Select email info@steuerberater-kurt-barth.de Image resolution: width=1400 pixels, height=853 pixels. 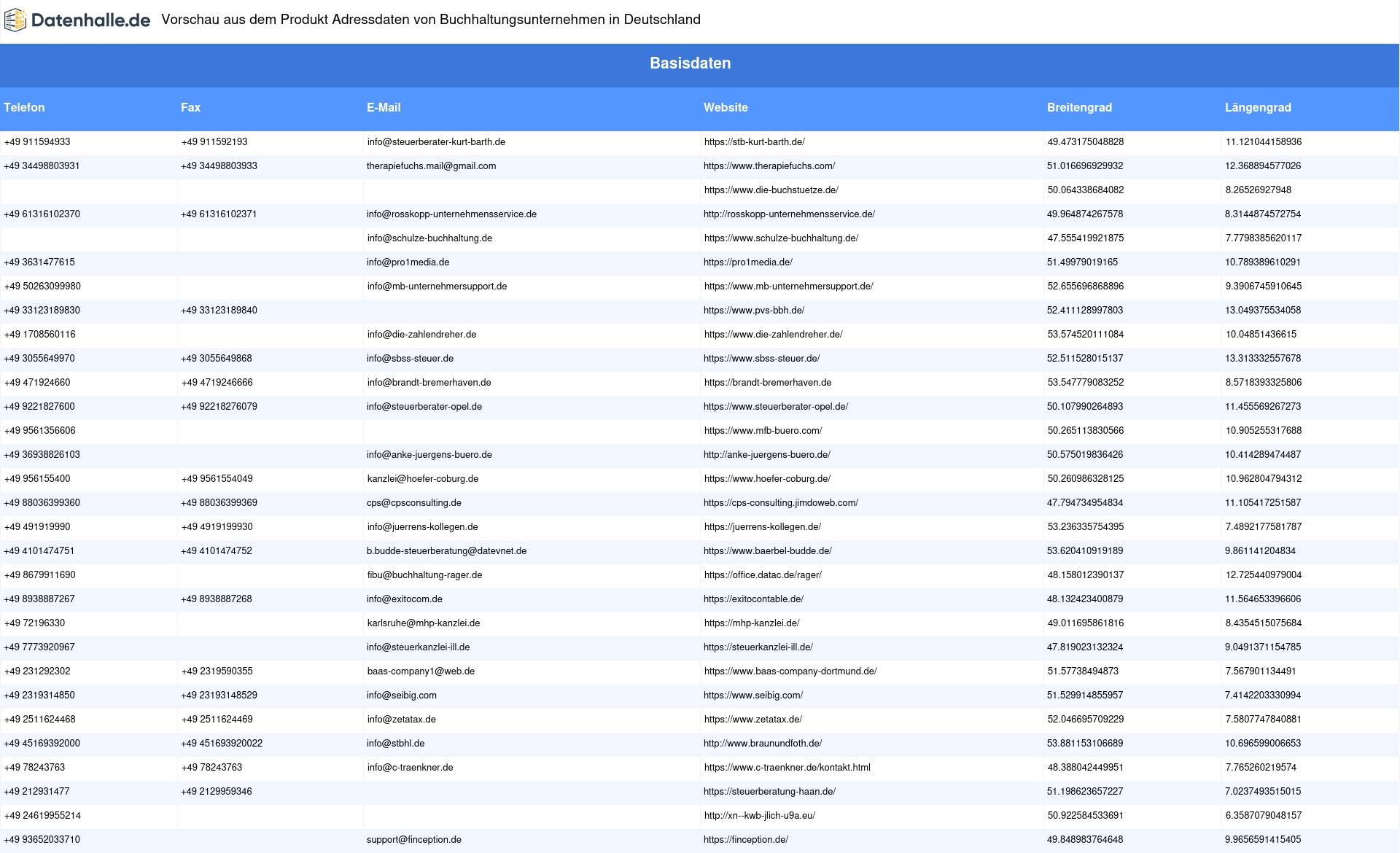click(436, 142)
